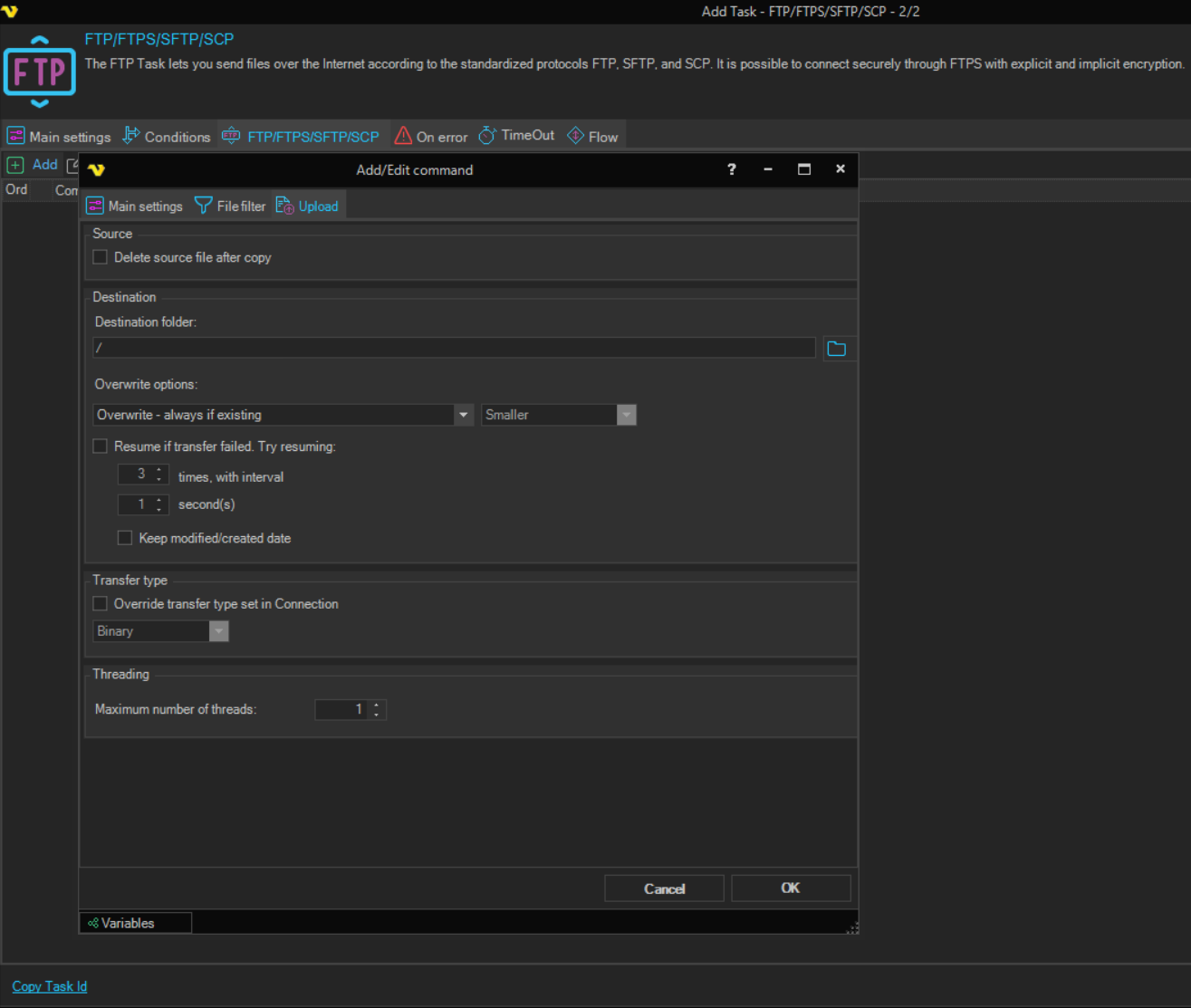Switch to the Conditions tab
This screenshot has width=1191, height=1008.
(x=167, y=137)
